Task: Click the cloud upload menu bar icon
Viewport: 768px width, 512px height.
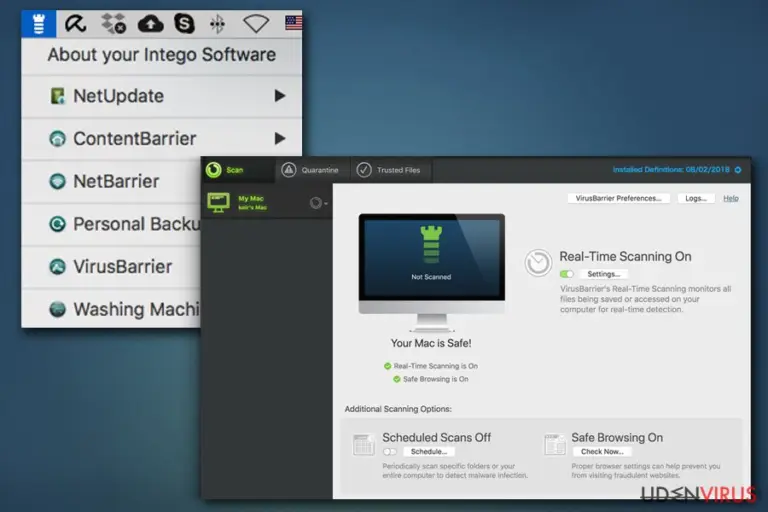Action: [150, 24]
